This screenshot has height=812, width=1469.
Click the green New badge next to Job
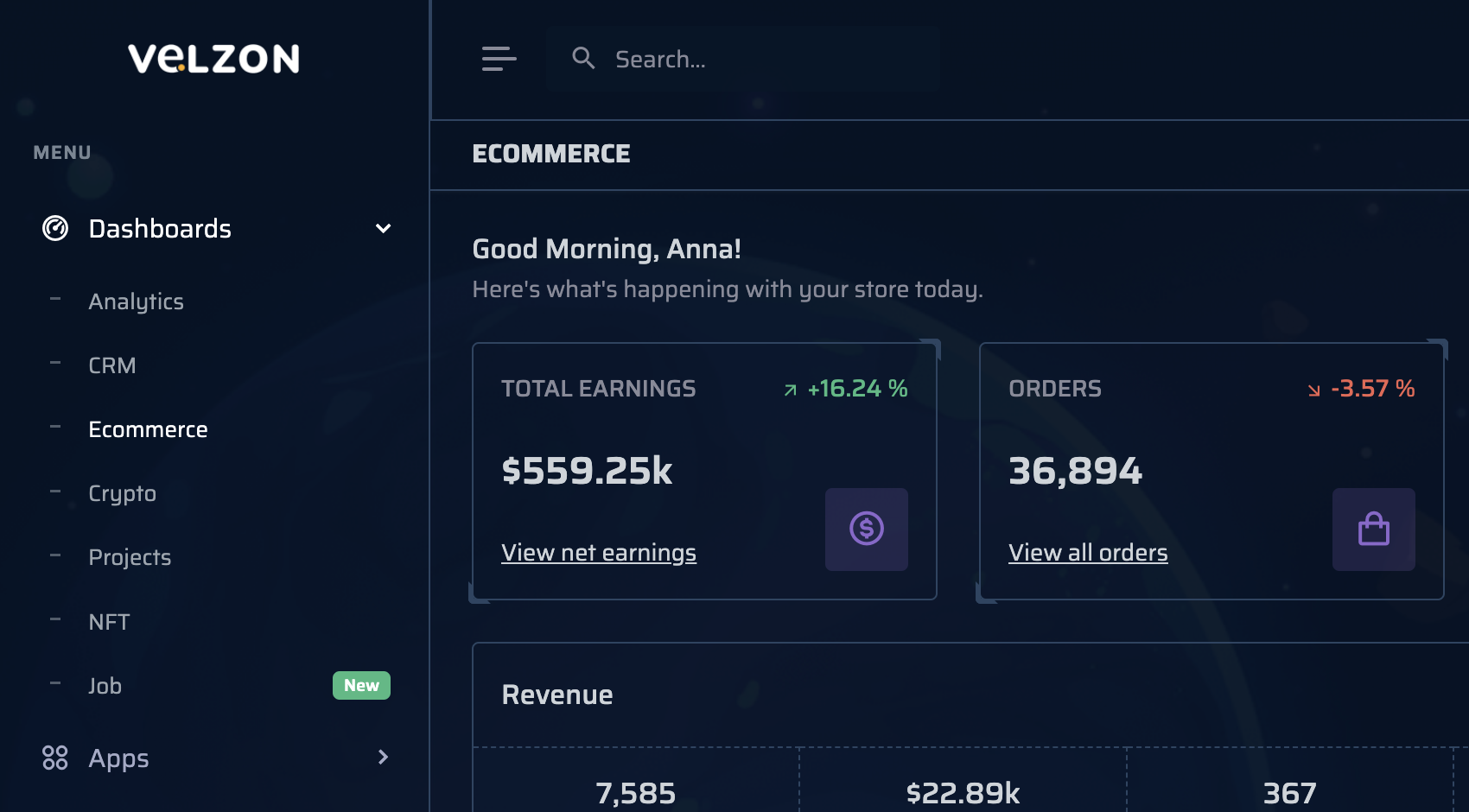point(361,685)
